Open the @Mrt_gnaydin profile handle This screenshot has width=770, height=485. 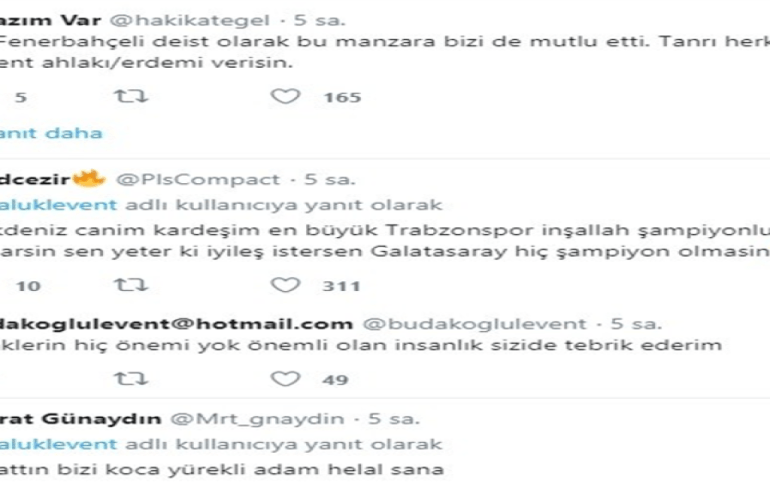(257, 418)
